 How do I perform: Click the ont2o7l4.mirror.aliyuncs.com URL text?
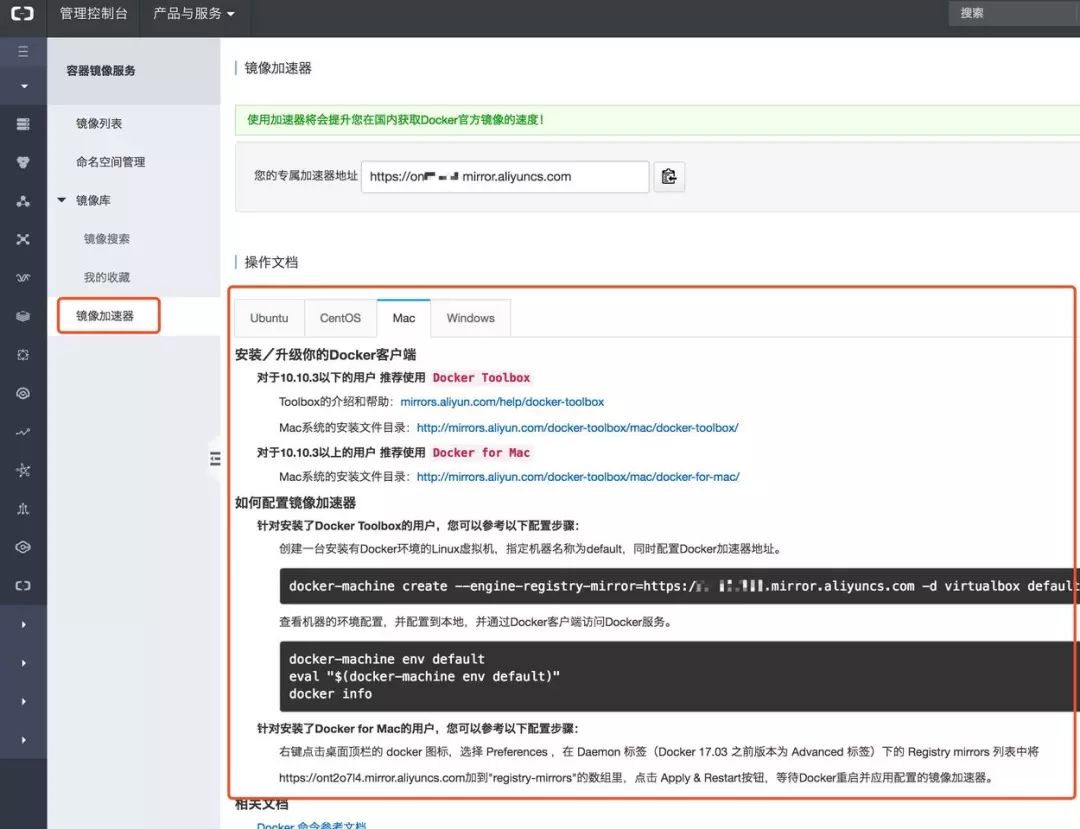(372, 778)
